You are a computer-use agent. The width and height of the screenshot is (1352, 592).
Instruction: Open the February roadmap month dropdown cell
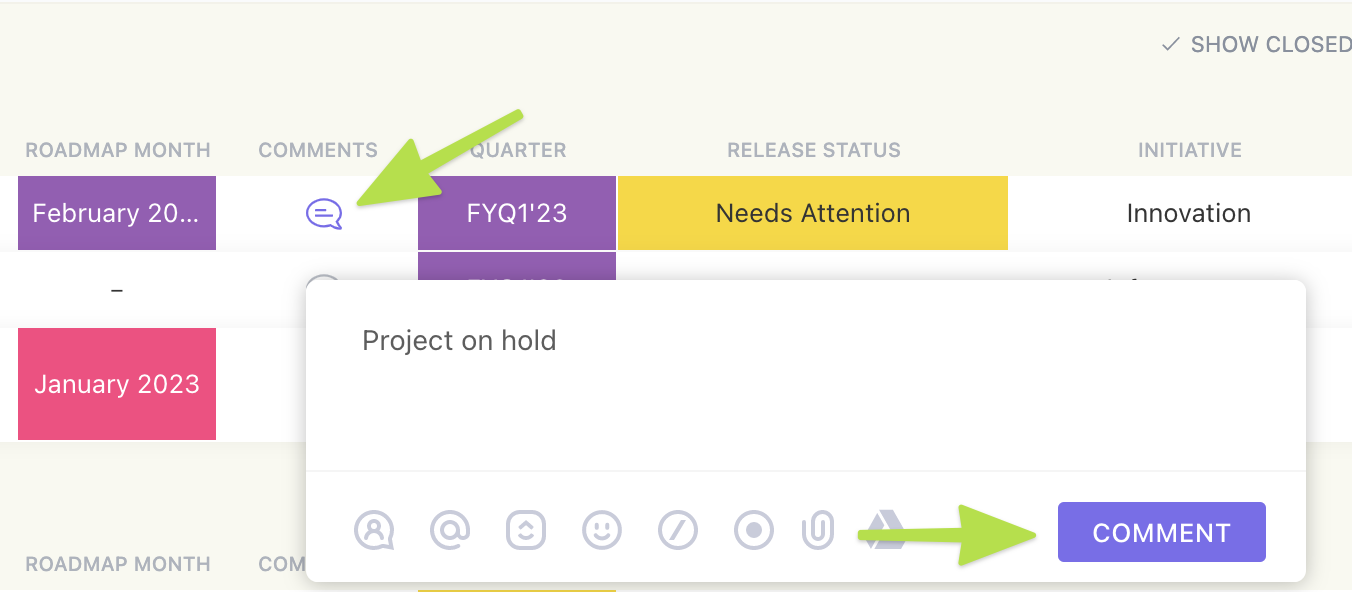[x=117, y=213]
